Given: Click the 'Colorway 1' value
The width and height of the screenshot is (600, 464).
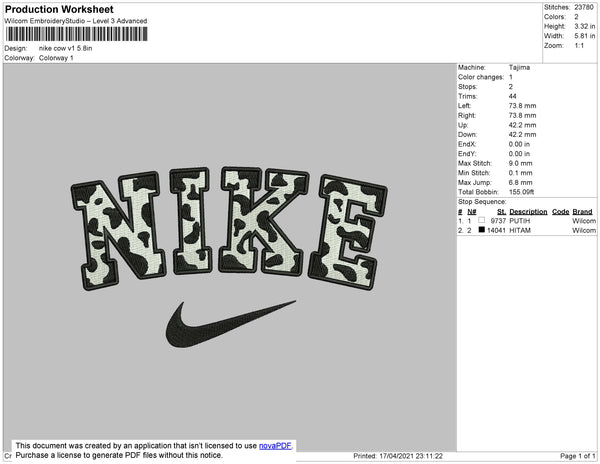Looking at the screenshot, I should (x=56, y=58).
